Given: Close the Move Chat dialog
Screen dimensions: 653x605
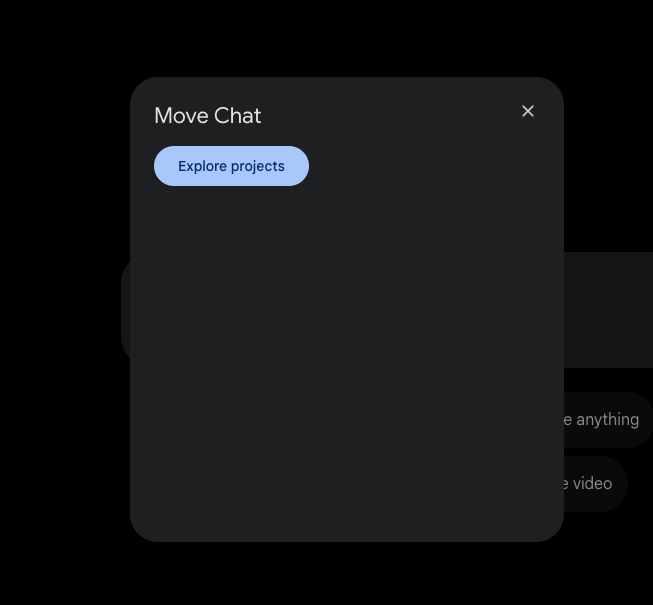Looking at the screenshot, I should click(528, 111).
